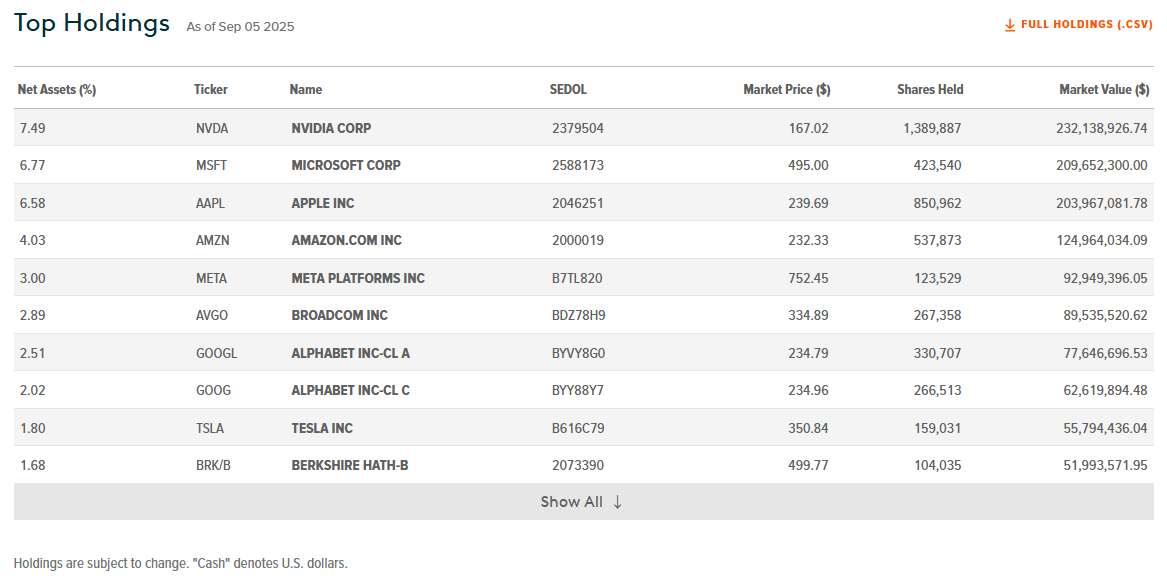Click the Ticker column header

tap(211, 89)
